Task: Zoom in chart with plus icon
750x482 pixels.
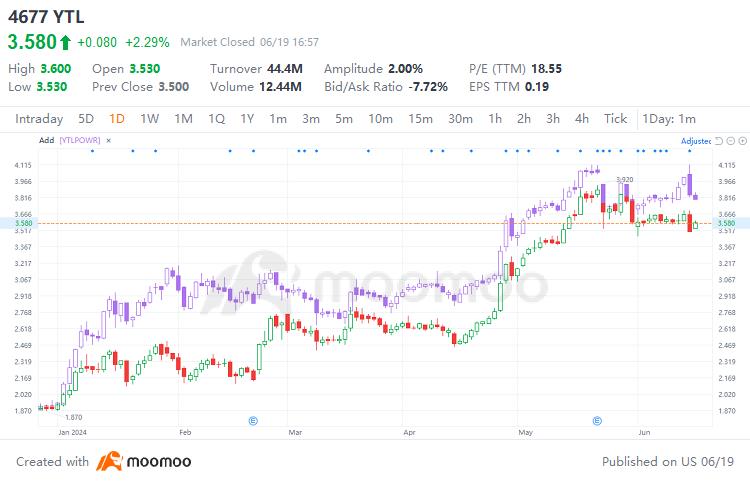Action: [742, 141]
